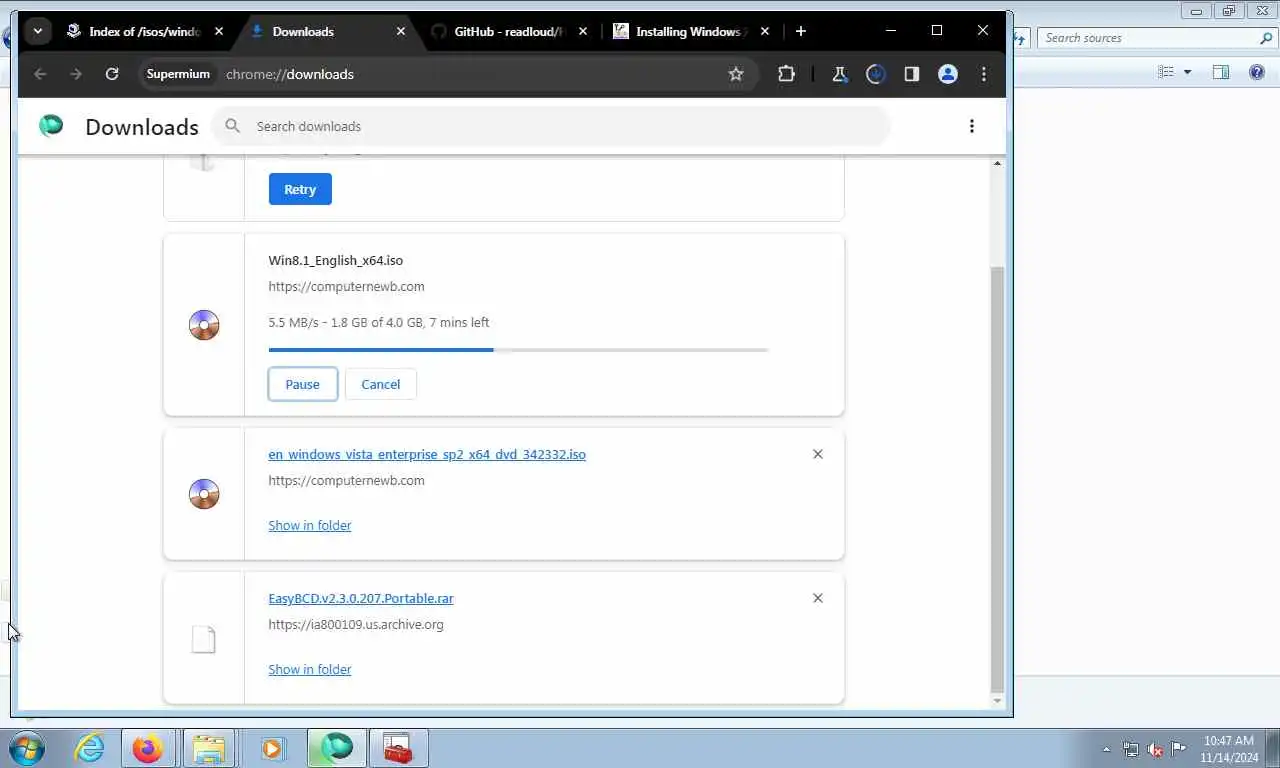Click the Supermium logo beside Downloads
The width and height of the screenshot is (1280, 768).
pos(51,126)
